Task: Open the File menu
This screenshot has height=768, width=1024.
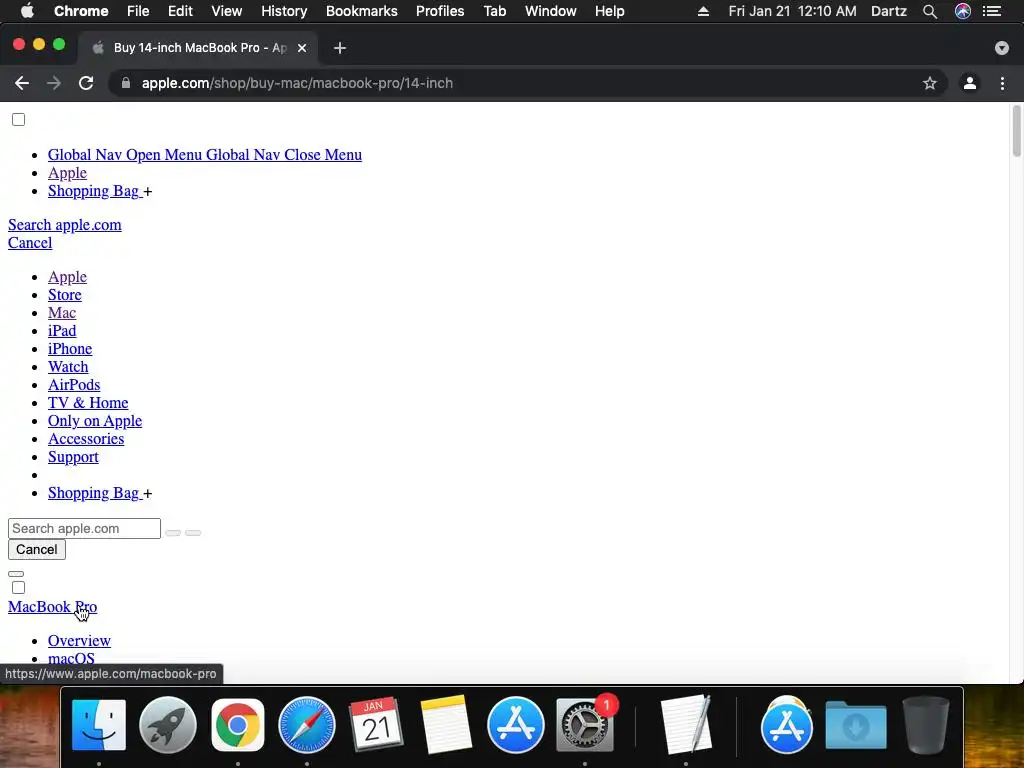Action: click(138, 11)
